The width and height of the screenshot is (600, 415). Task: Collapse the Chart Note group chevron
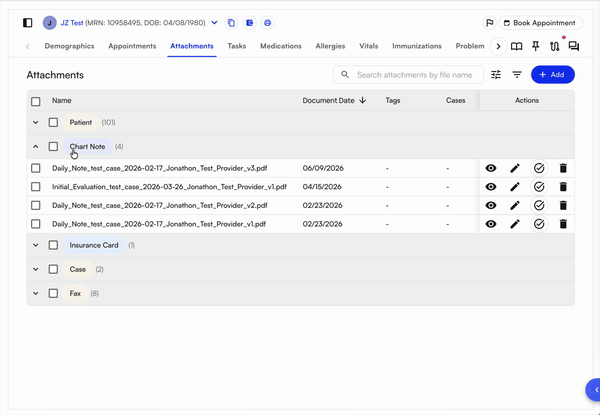36,146
